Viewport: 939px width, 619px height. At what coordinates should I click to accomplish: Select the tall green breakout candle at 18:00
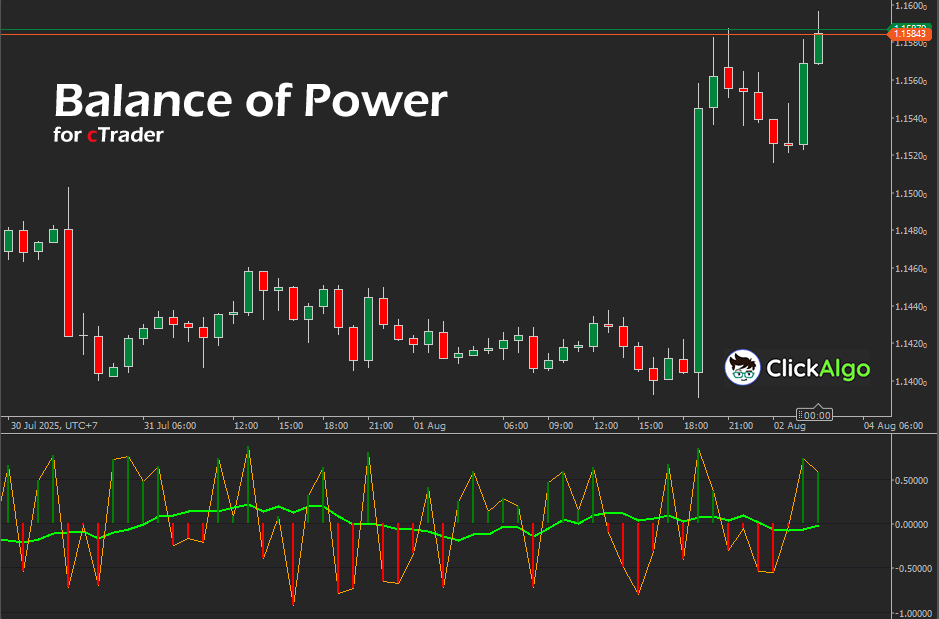pyautogui.click(x=698, y=240)
